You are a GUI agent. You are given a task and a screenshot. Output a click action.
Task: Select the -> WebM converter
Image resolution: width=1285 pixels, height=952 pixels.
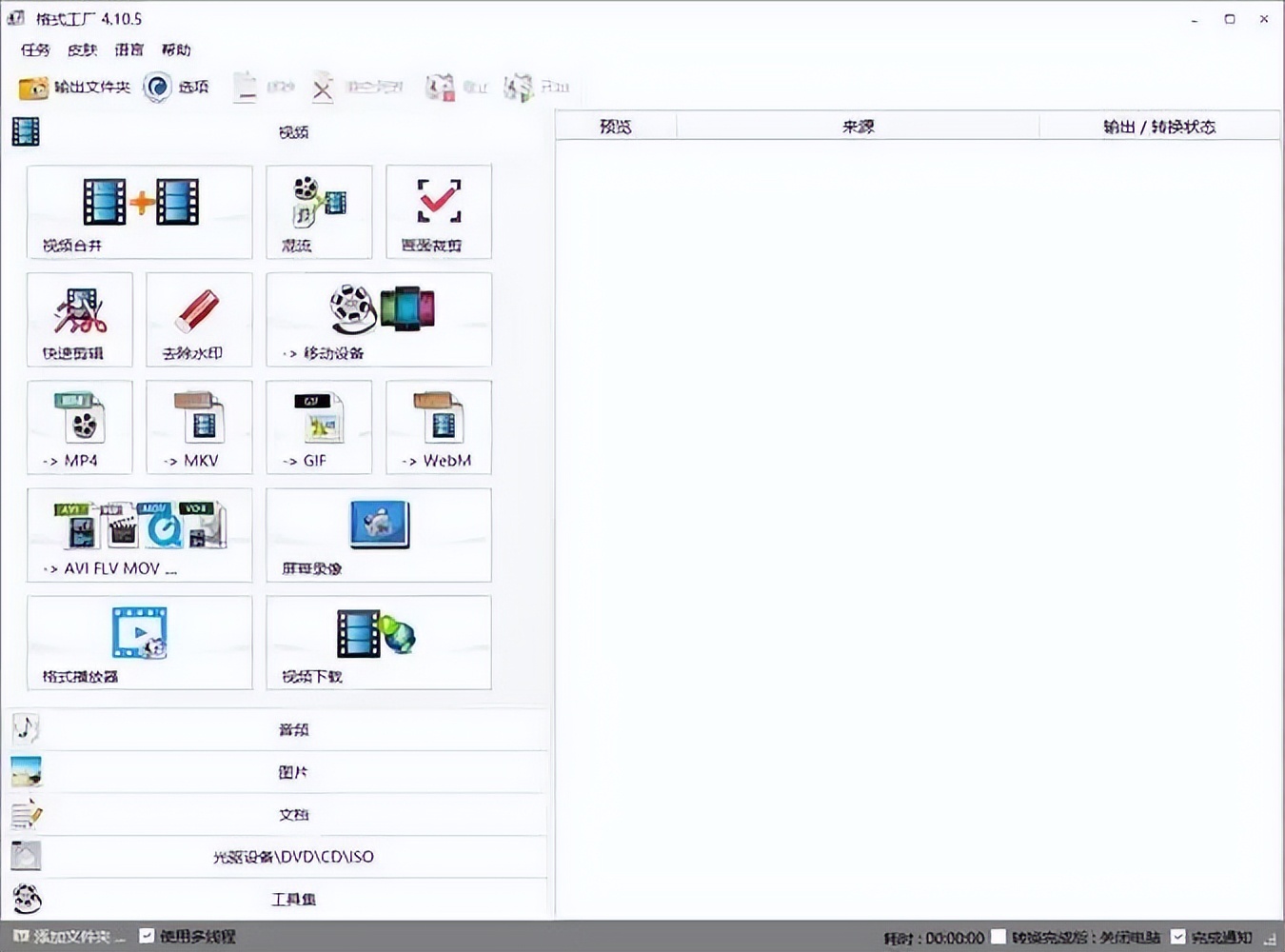point(437,426)
